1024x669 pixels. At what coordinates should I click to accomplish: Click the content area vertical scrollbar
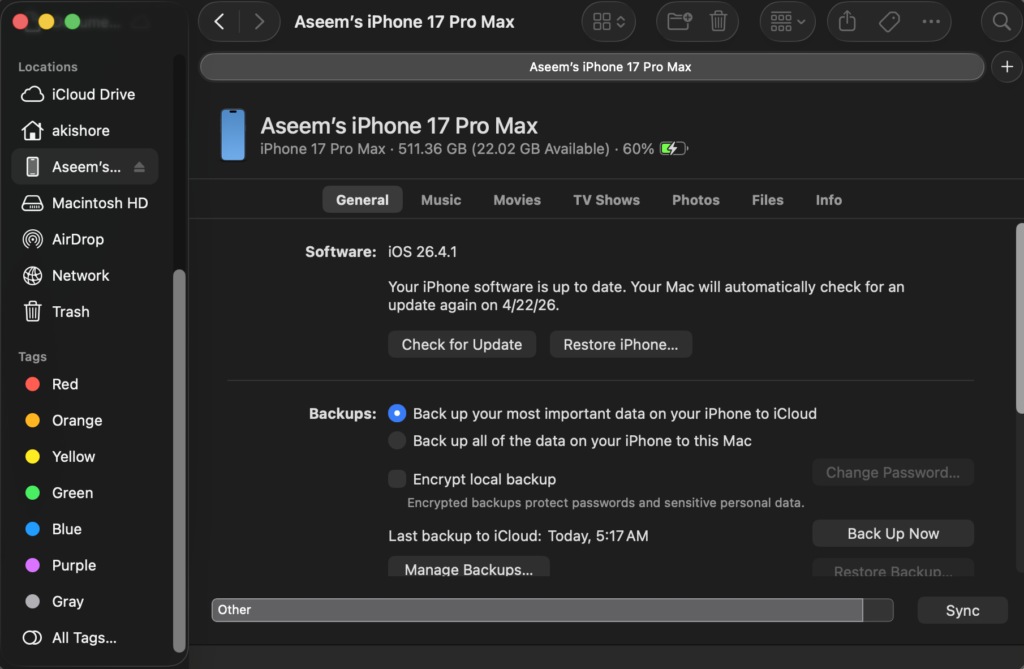tap(1019, 318)
